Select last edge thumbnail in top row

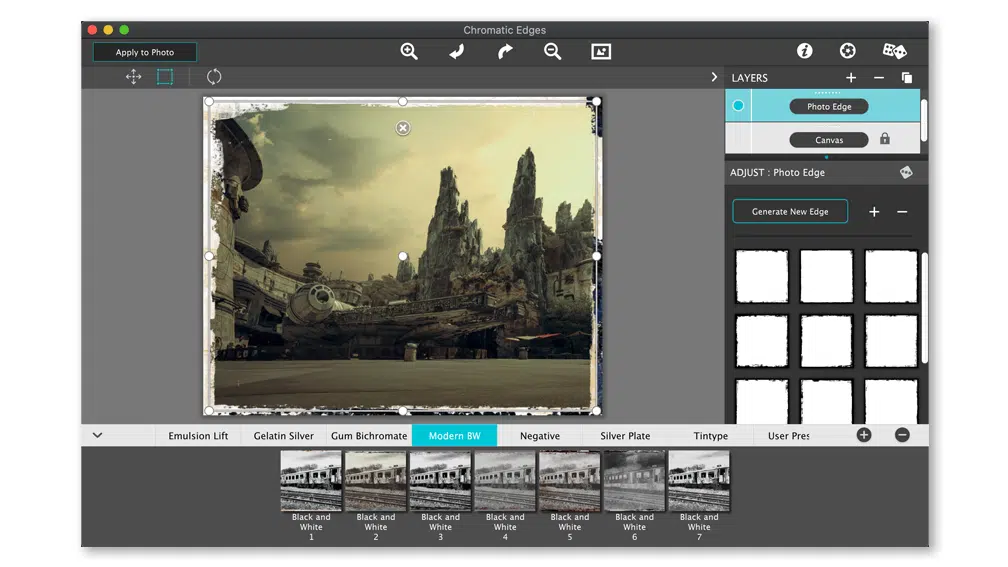pyautogui.click(x=891, y=276)
